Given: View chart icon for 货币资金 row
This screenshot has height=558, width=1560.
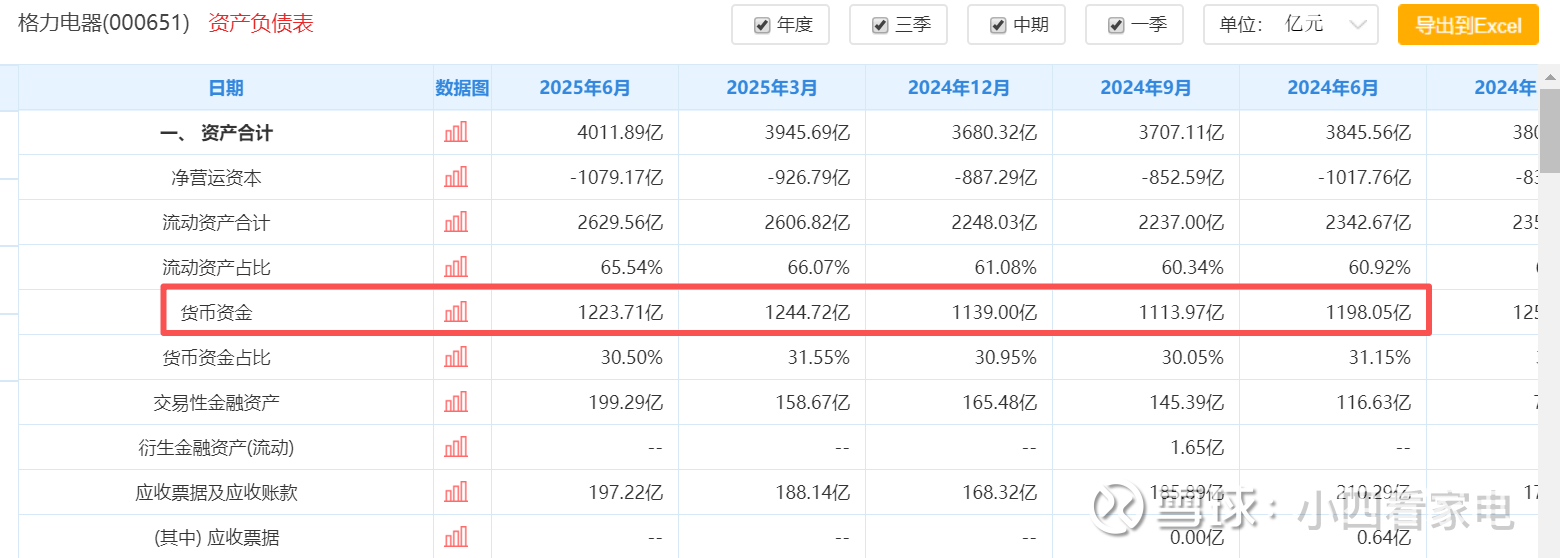Looking at the screenshot, I should [x=456, y=312].
